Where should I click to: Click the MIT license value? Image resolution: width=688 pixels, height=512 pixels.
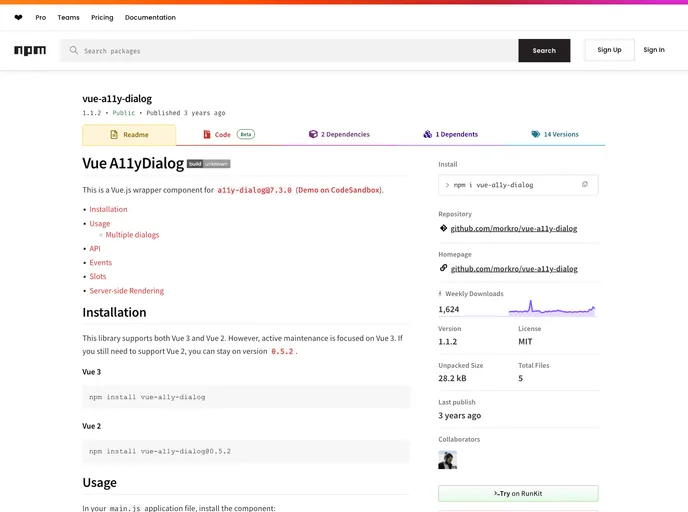click(525, 341)
